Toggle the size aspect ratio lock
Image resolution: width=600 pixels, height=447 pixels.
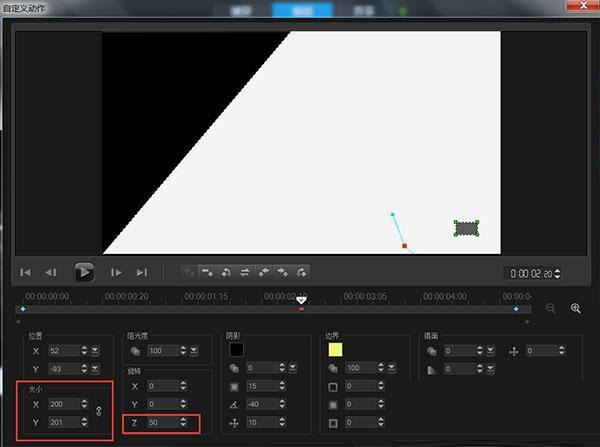(99, 411)
